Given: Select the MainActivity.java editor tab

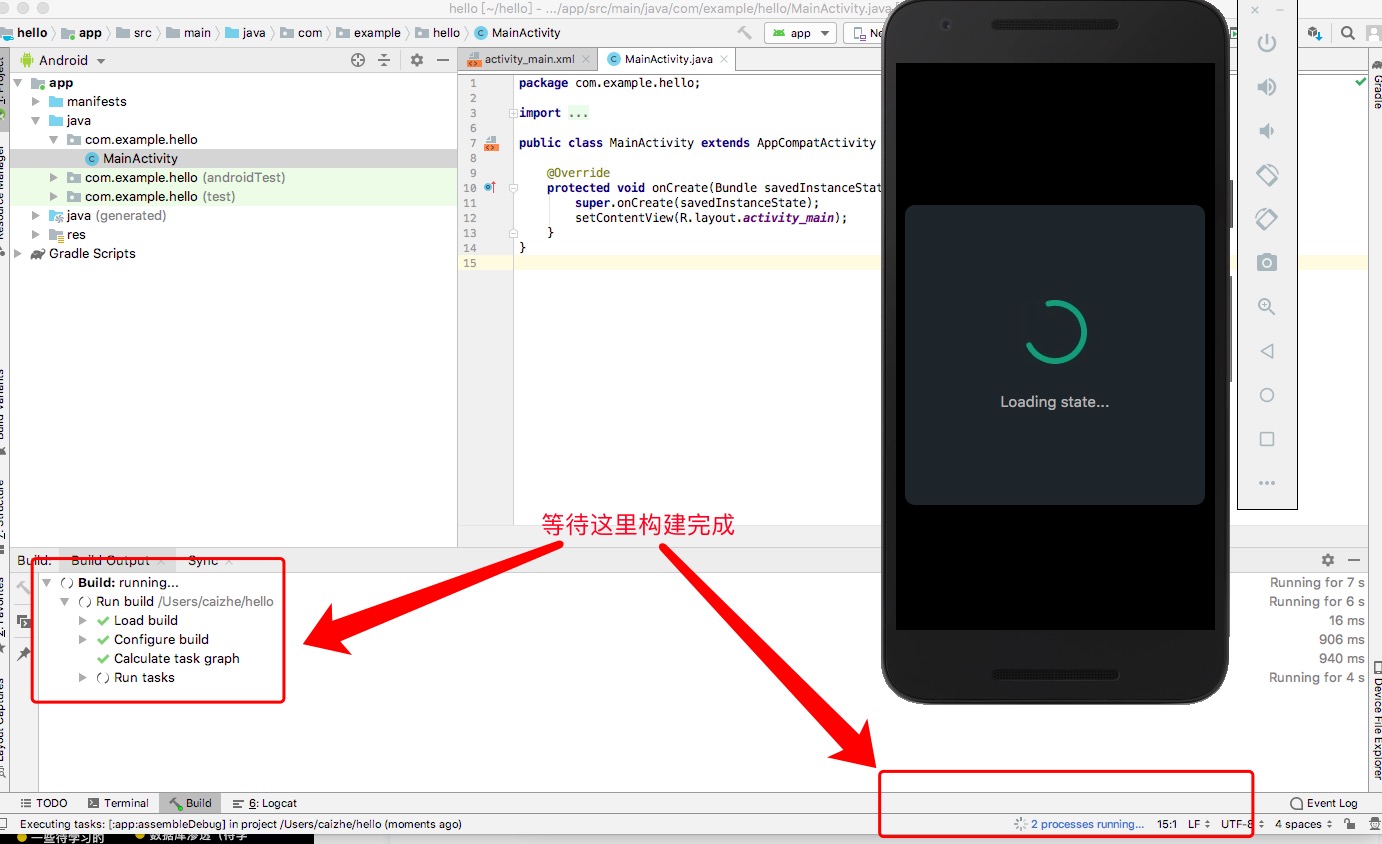Looking at the screenshot, I should click(665, 59).
